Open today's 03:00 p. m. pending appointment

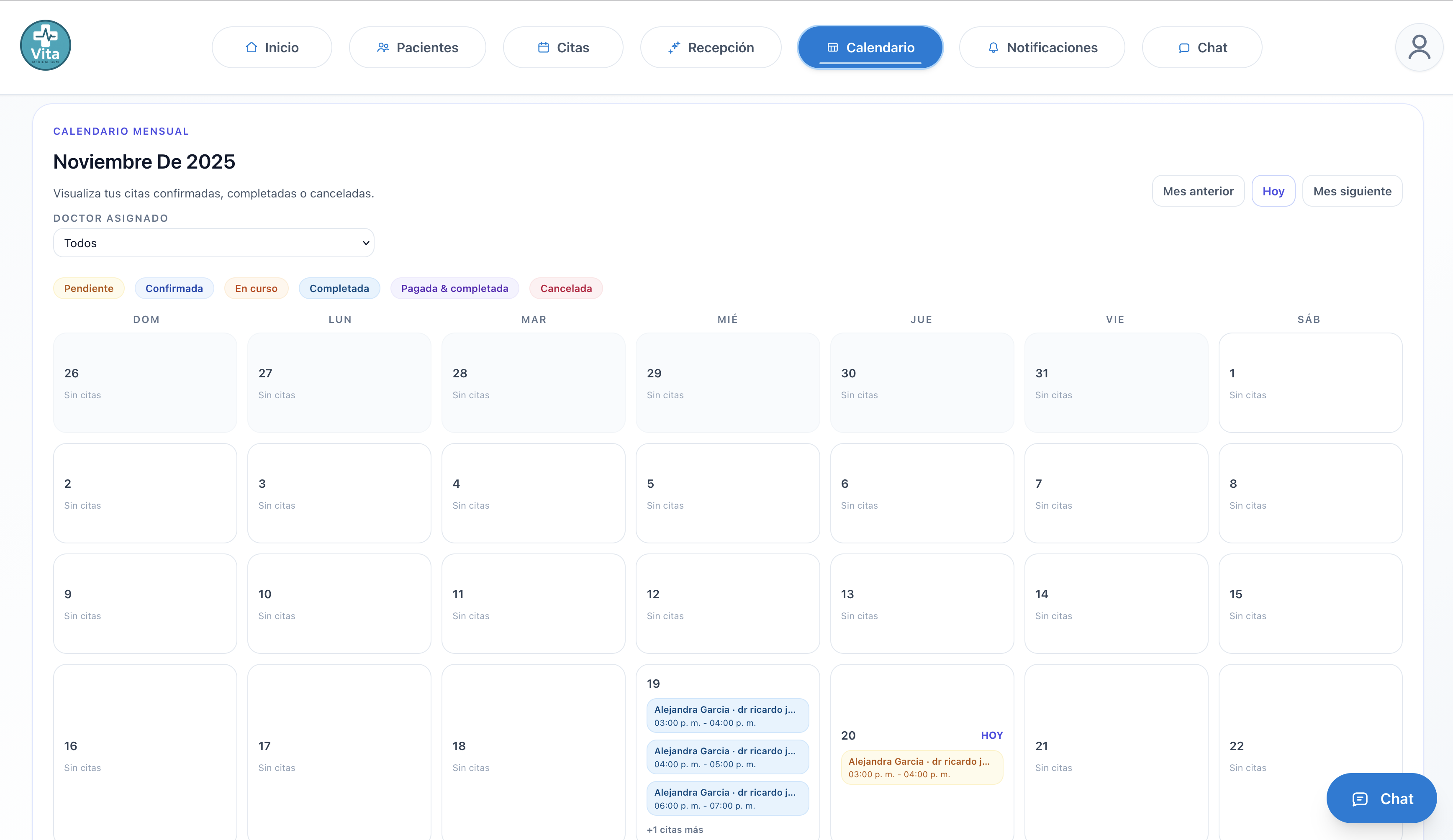click(922, 767)
